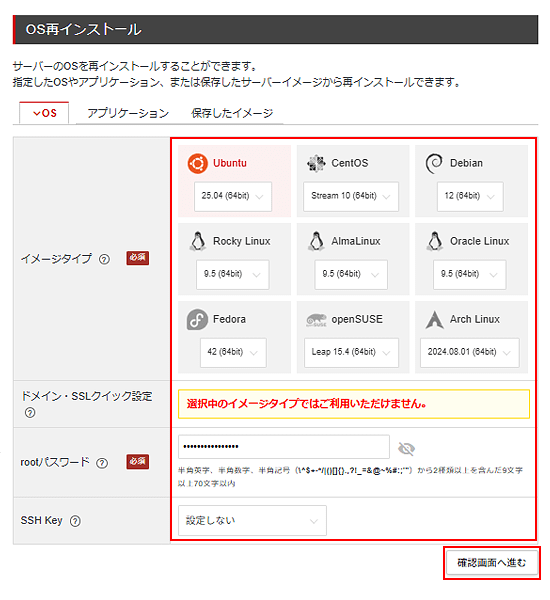This screenshot has width=550, height=600.
Task: Select the Rocky Linux penguin icon
Action: (198, 241)
